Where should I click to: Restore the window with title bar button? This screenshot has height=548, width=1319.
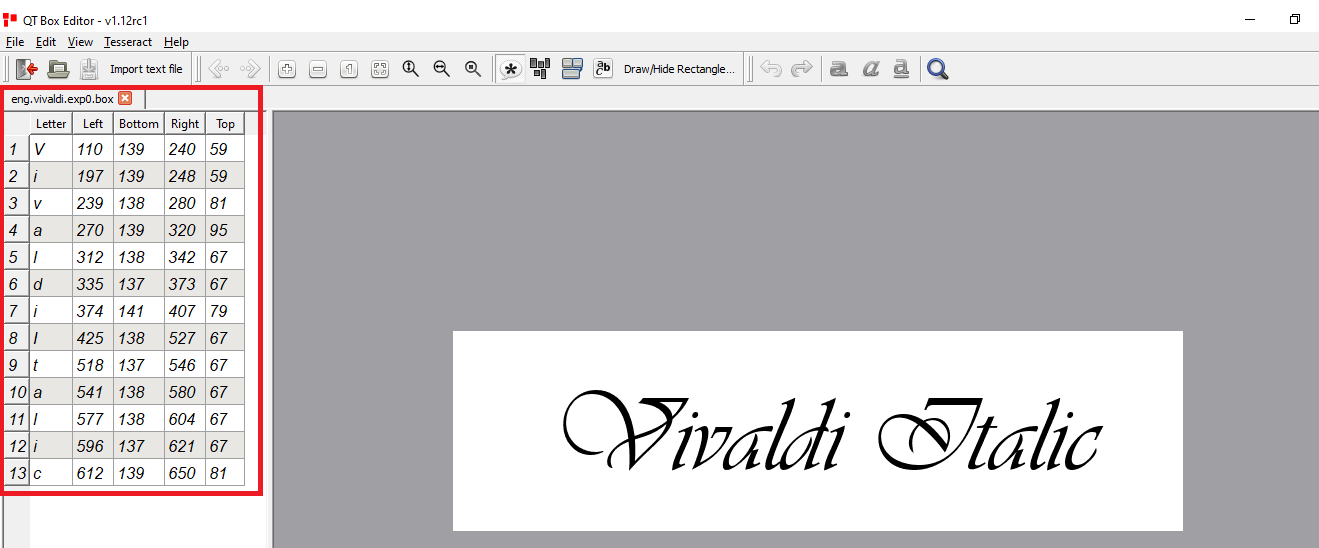1294,19
